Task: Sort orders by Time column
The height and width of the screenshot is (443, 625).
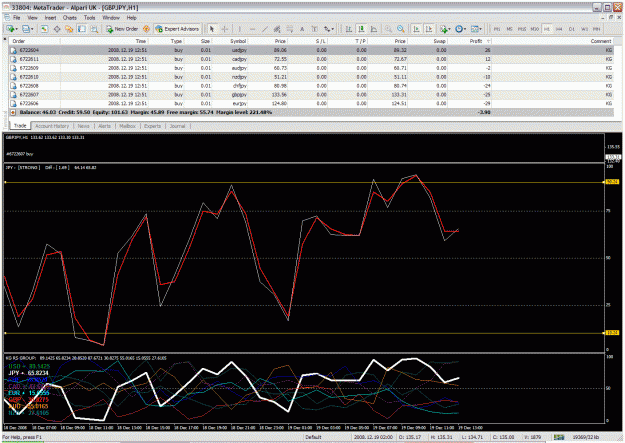Action: pos(104,41)
